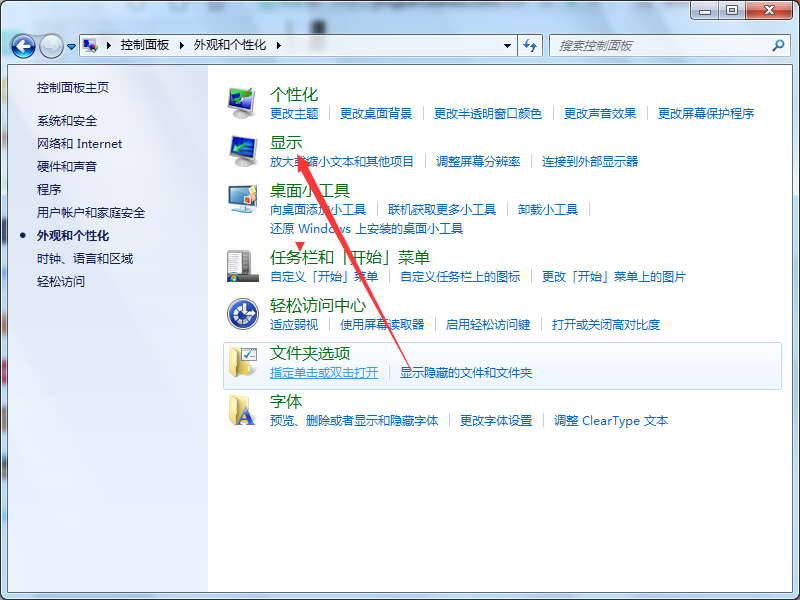Open 系统和安全 category in sidebar

tap(67, 121)
